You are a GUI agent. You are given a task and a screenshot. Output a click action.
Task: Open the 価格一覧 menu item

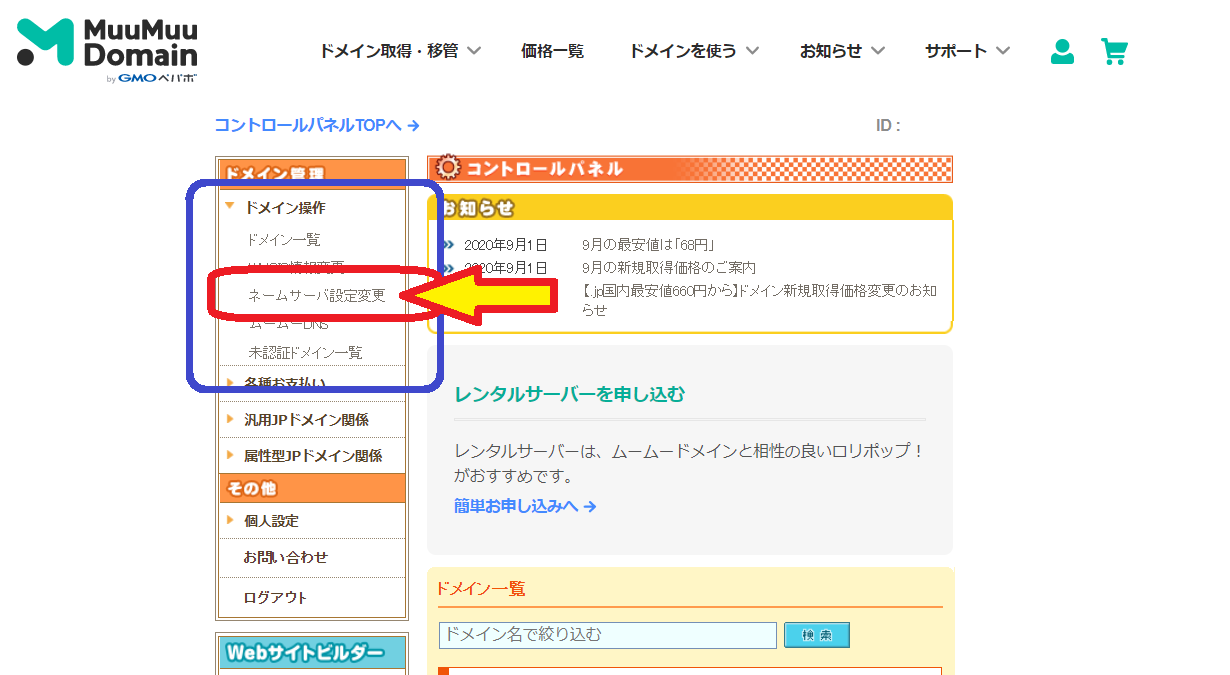(552, 51)
